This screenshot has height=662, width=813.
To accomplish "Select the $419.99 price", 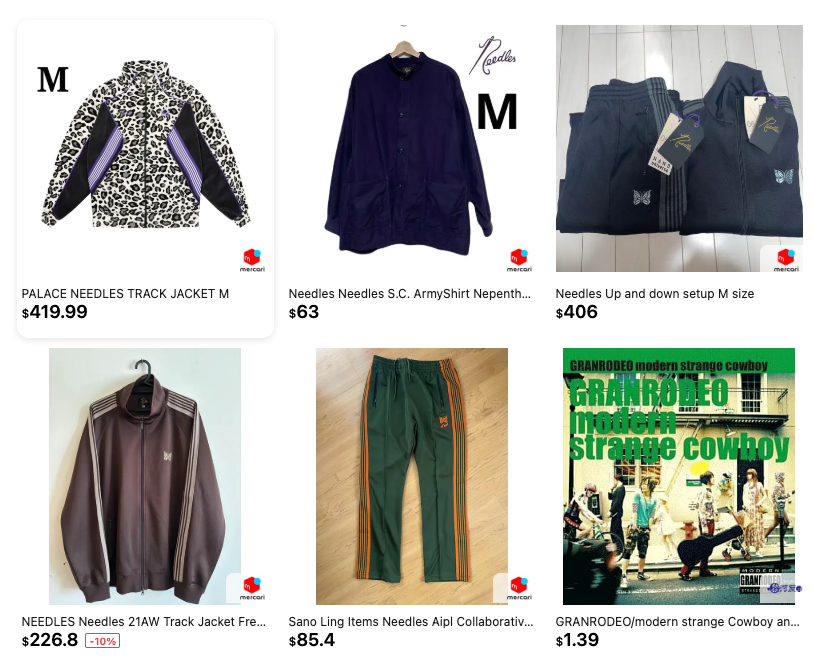I will click(54, 312).
